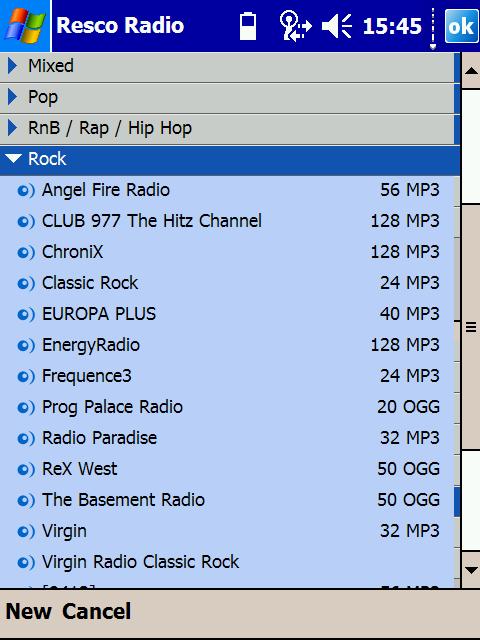The image size is (480, 640).
Task: Select CLUB 977 The Hitz Channel
Action: tap(152, 221)
